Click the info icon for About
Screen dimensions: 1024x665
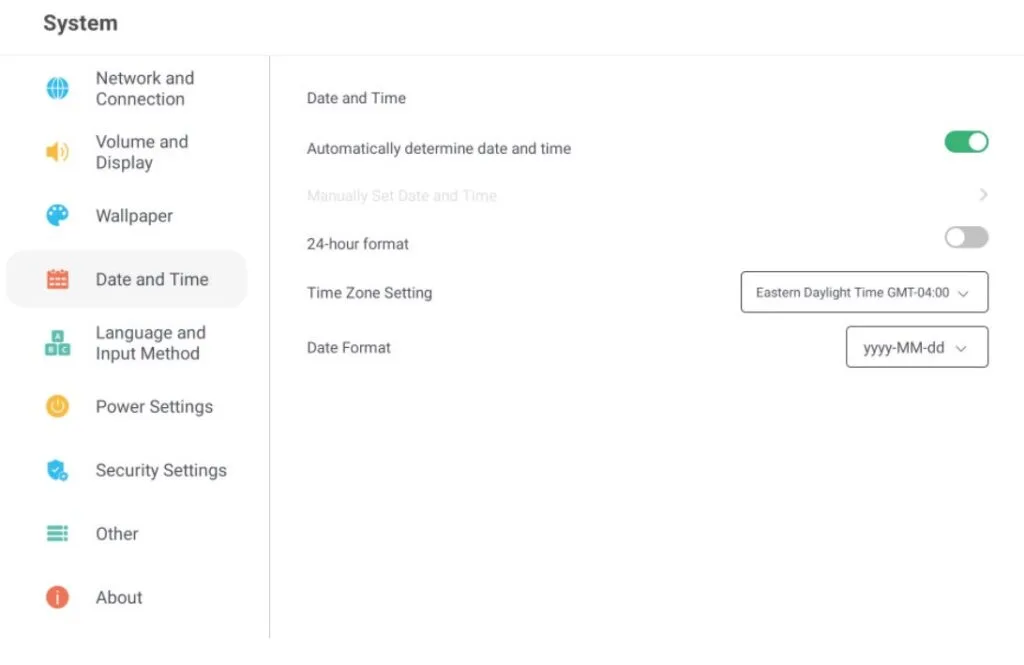click(57, 597)
